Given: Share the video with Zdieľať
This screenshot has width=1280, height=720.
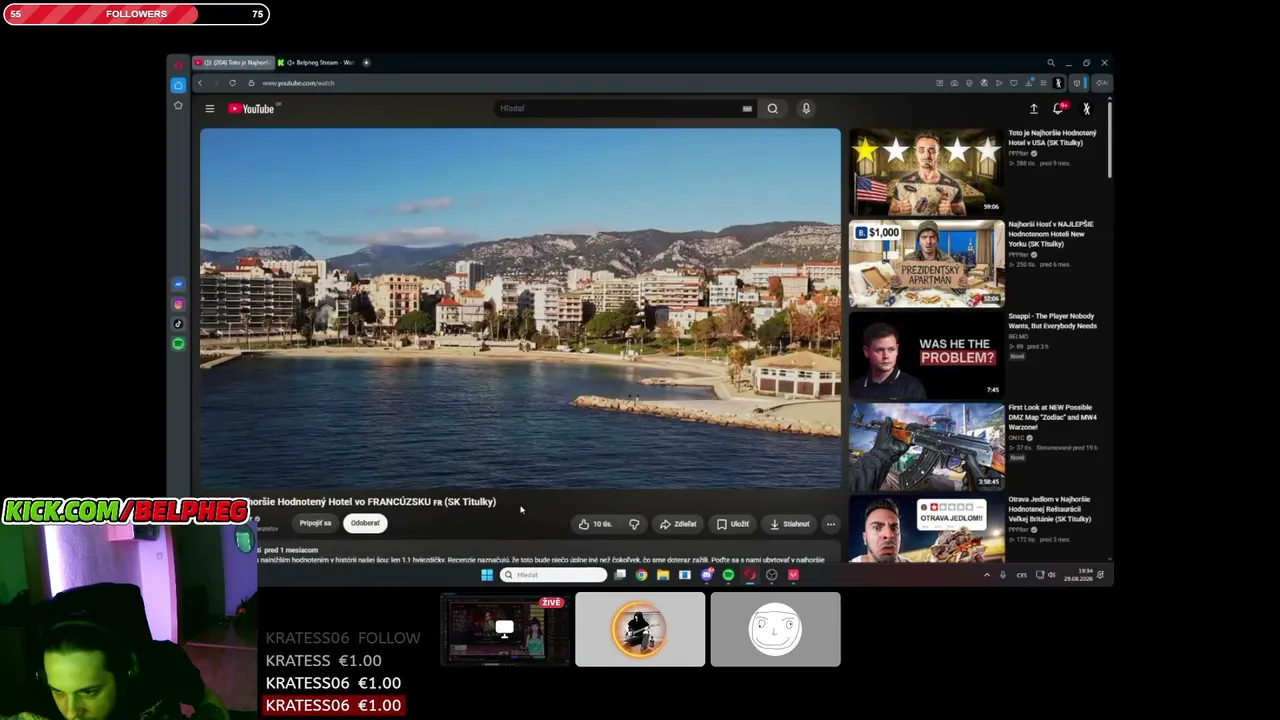Looking at the screenshot, I should point(678,524).
